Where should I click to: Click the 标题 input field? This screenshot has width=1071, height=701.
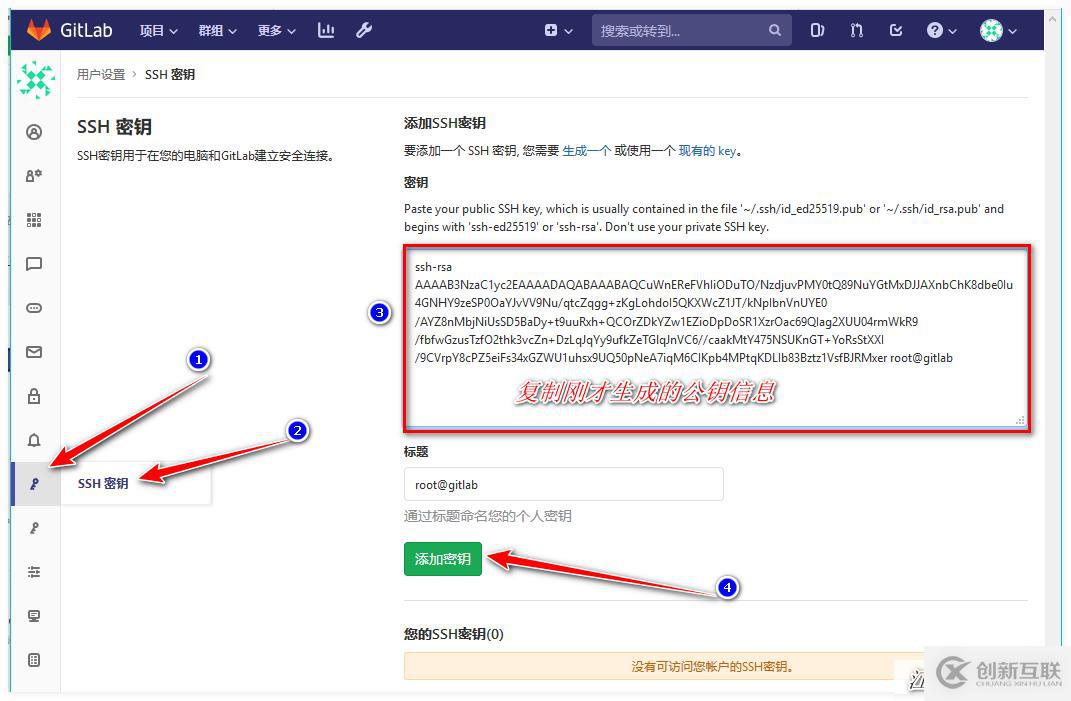pos(563,484)
